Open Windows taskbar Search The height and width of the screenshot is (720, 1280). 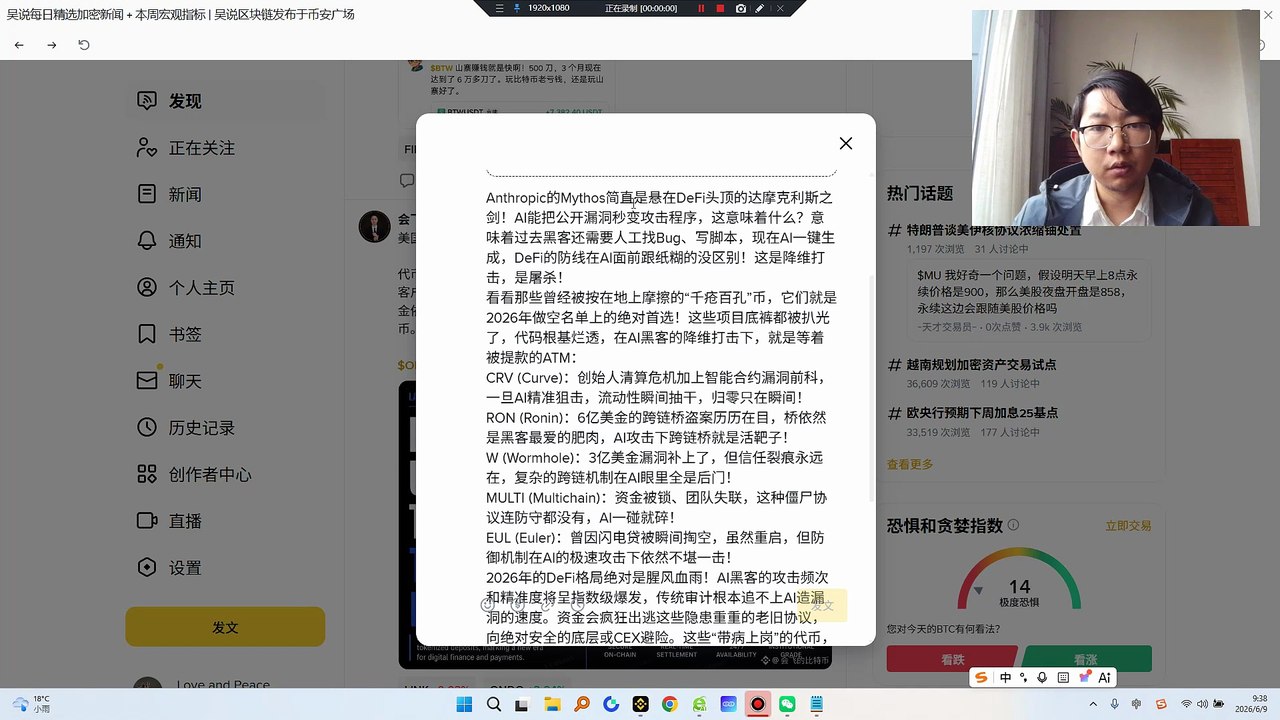(493, 704)
